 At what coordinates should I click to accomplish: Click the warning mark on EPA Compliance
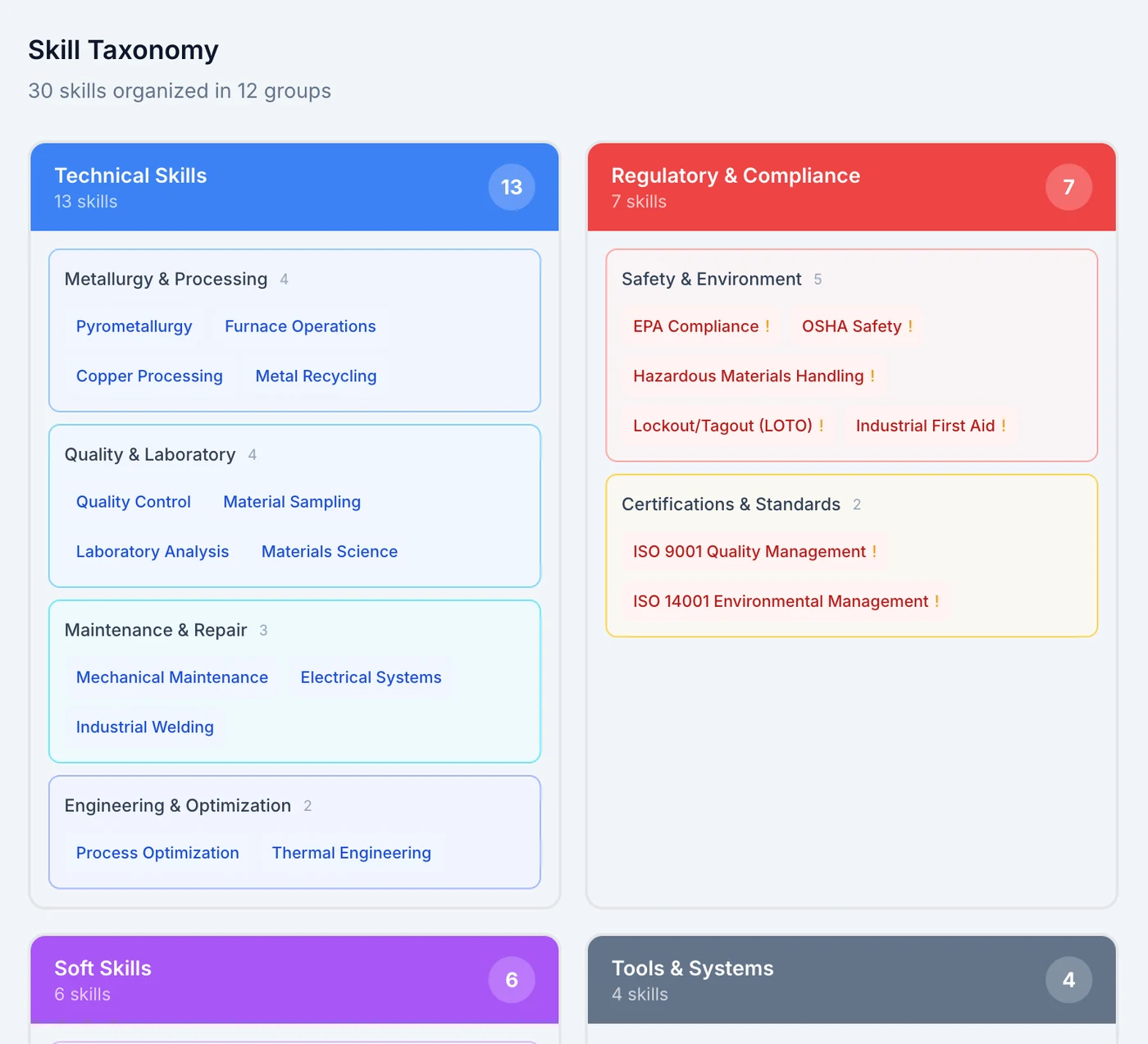pos(768,326)
